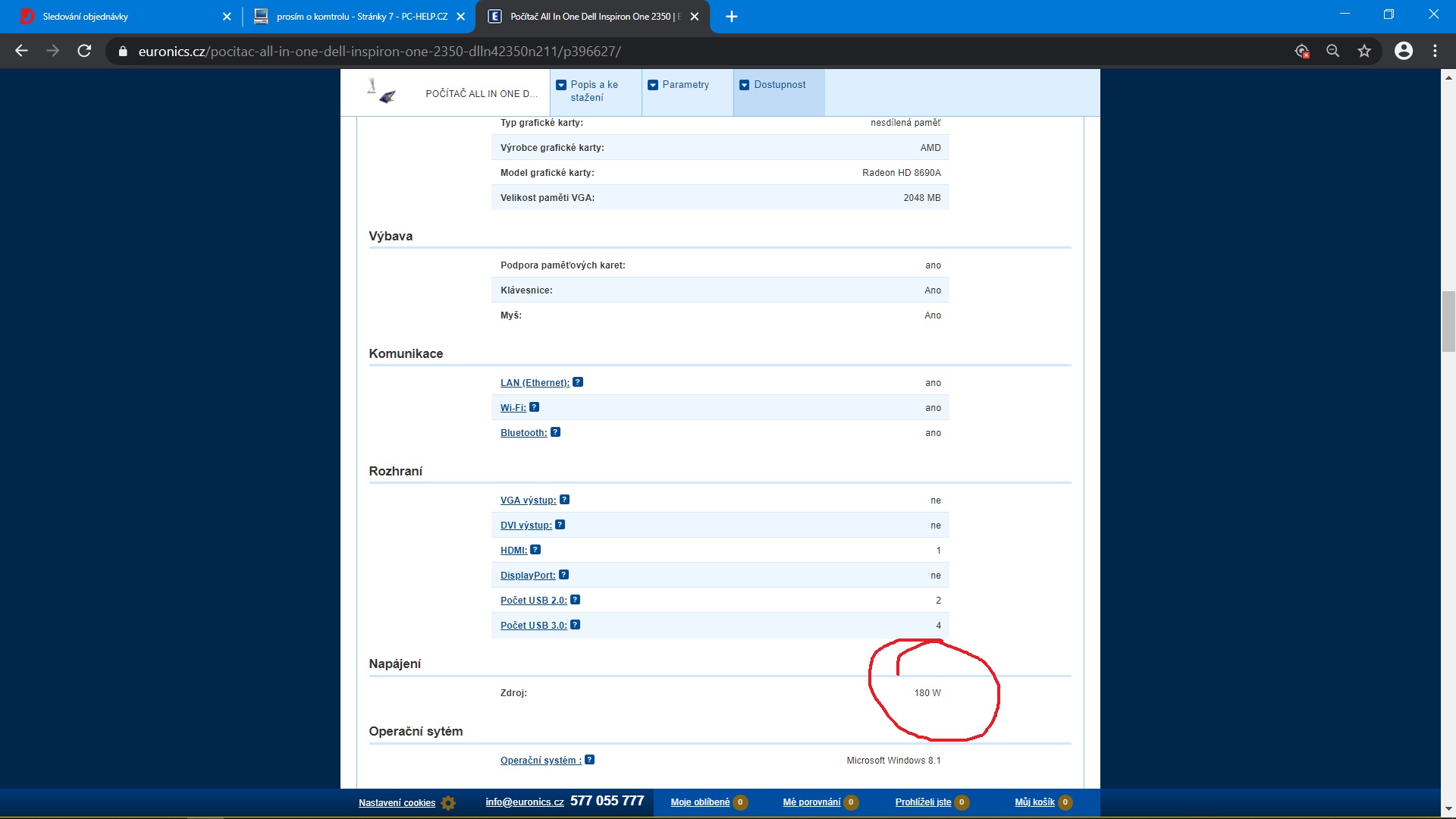Click the question mark icon beside Wi-Fi
The image size is (1456, 819).
535,407
